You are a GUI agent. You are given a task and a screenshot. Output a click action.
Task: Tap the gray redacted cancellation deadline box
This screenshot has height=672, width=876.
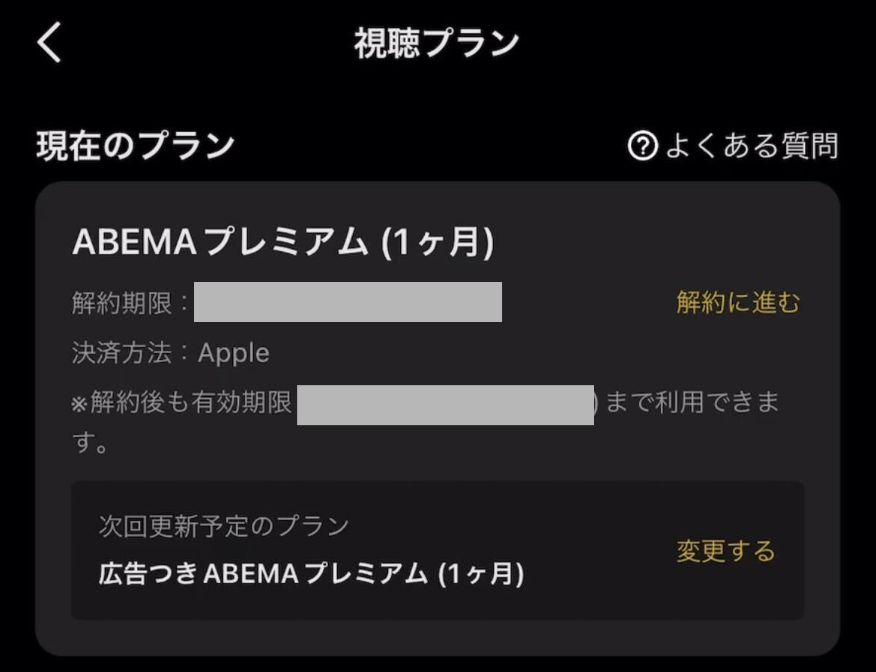coord(348,302)
